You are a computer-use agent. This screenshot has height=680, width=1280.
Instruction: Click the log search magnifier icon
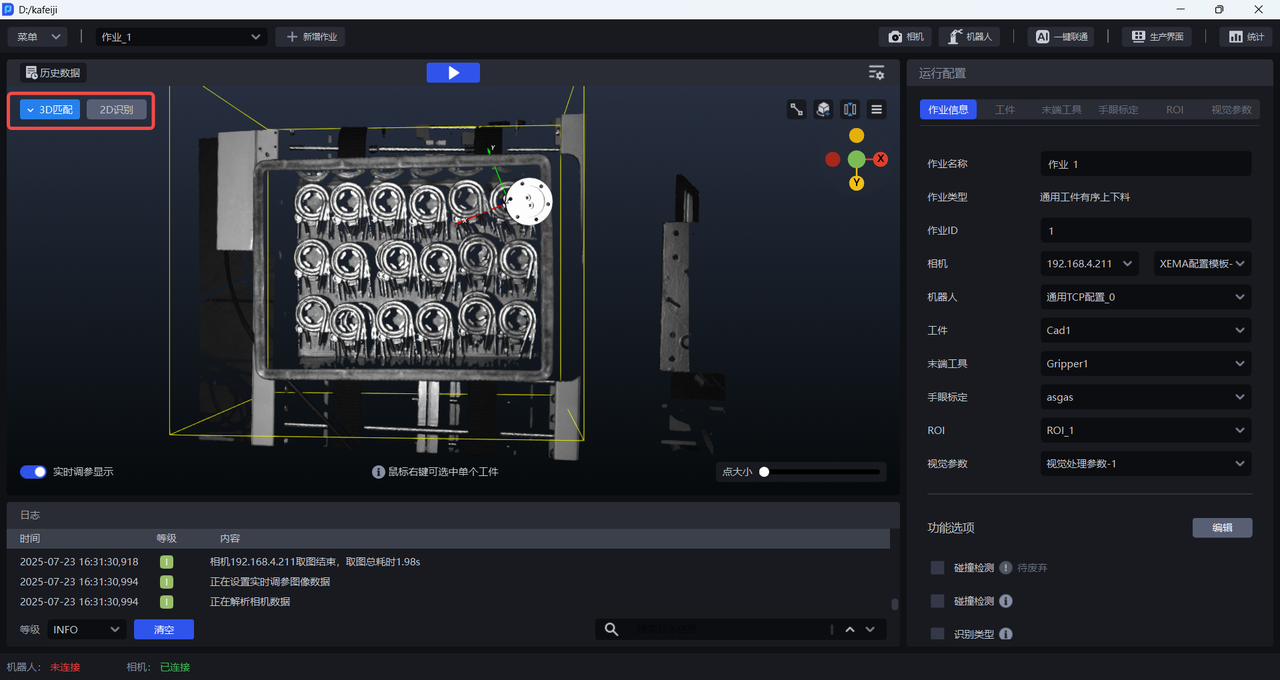(x=611, y=629)
